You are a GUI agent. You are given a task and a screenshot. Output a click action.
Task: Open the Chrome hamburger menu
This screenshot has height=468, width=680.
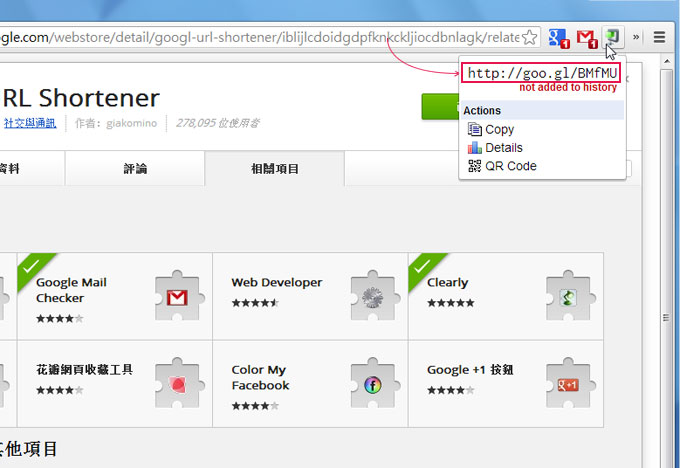659,37
